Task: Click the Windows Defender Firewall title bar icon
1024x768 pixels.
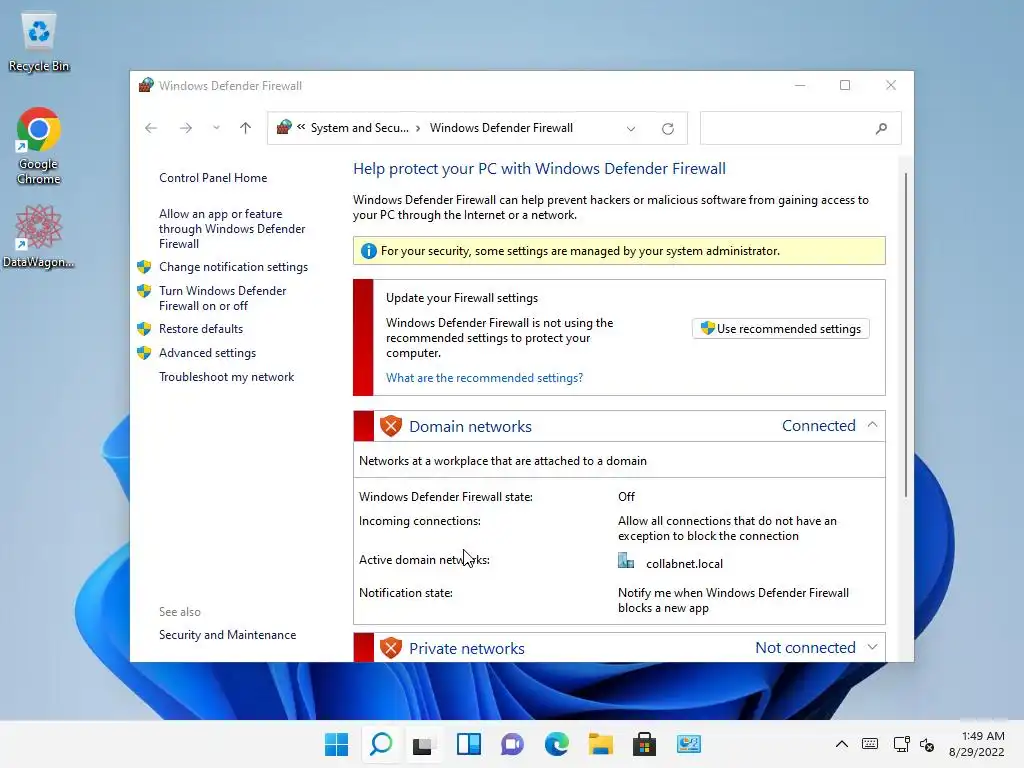Action: coord(146,85)
